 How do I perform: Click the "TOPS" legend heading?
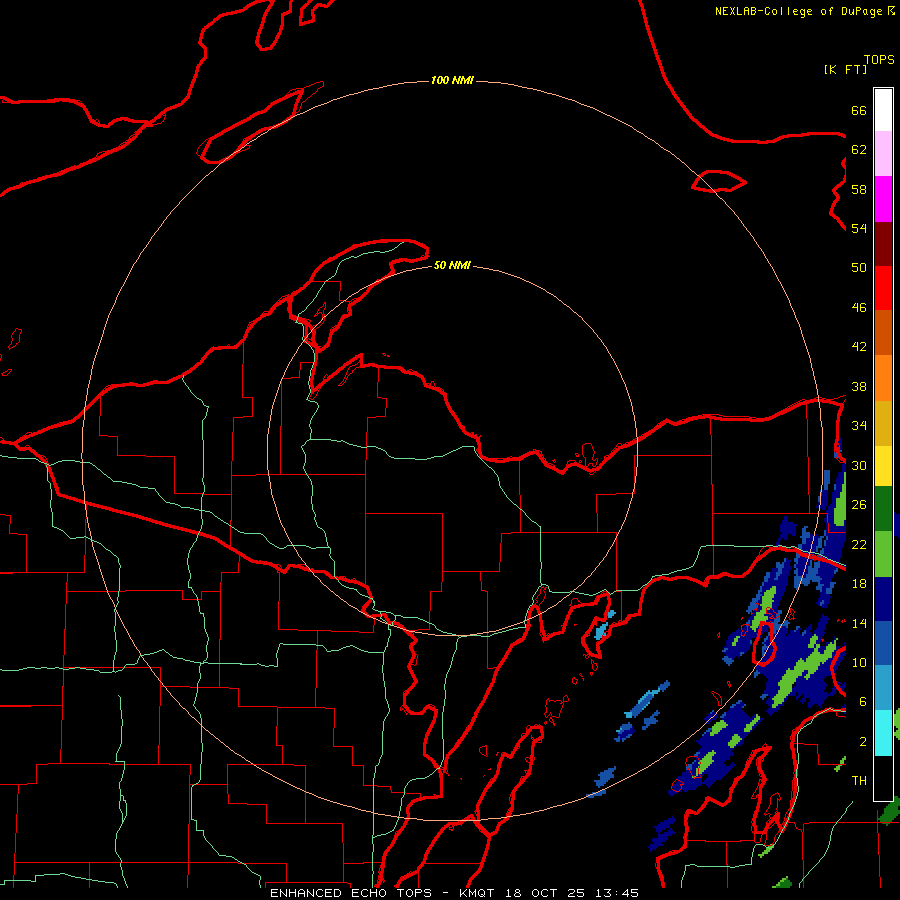879,59
